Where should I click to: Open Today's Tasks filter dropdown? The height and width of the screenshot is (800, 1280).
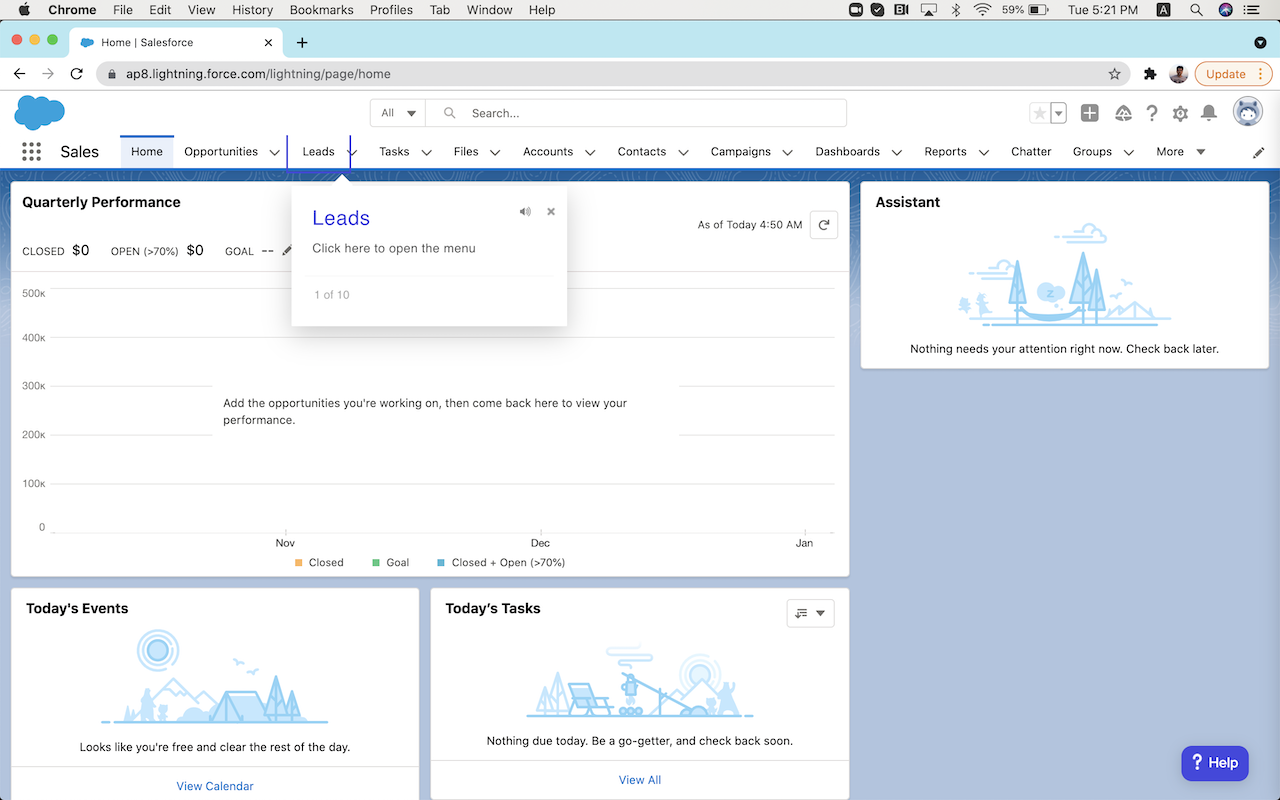[811, 613]
